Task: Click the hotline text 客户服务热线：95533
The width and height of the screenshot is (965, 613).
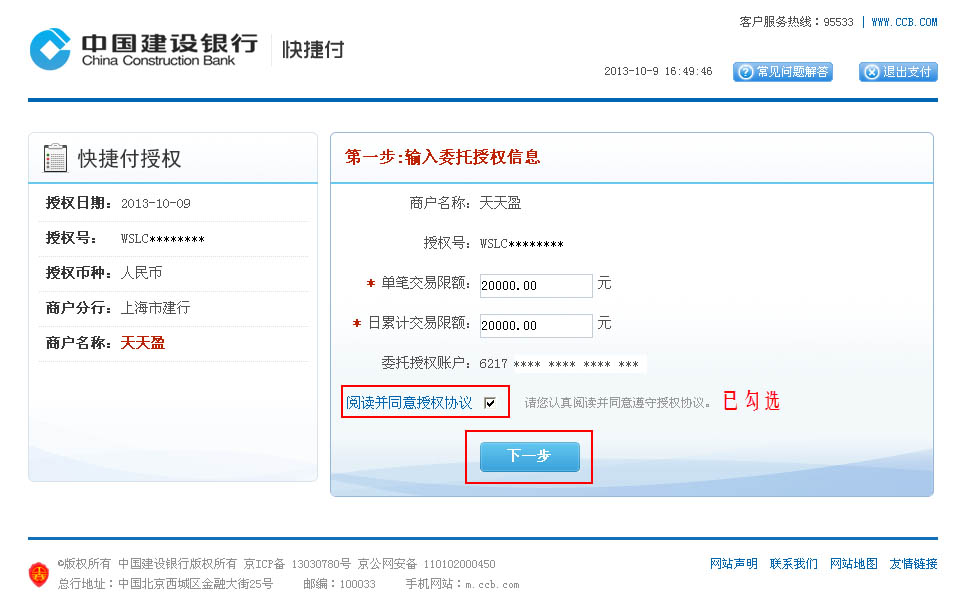Action: coord(796,22)
